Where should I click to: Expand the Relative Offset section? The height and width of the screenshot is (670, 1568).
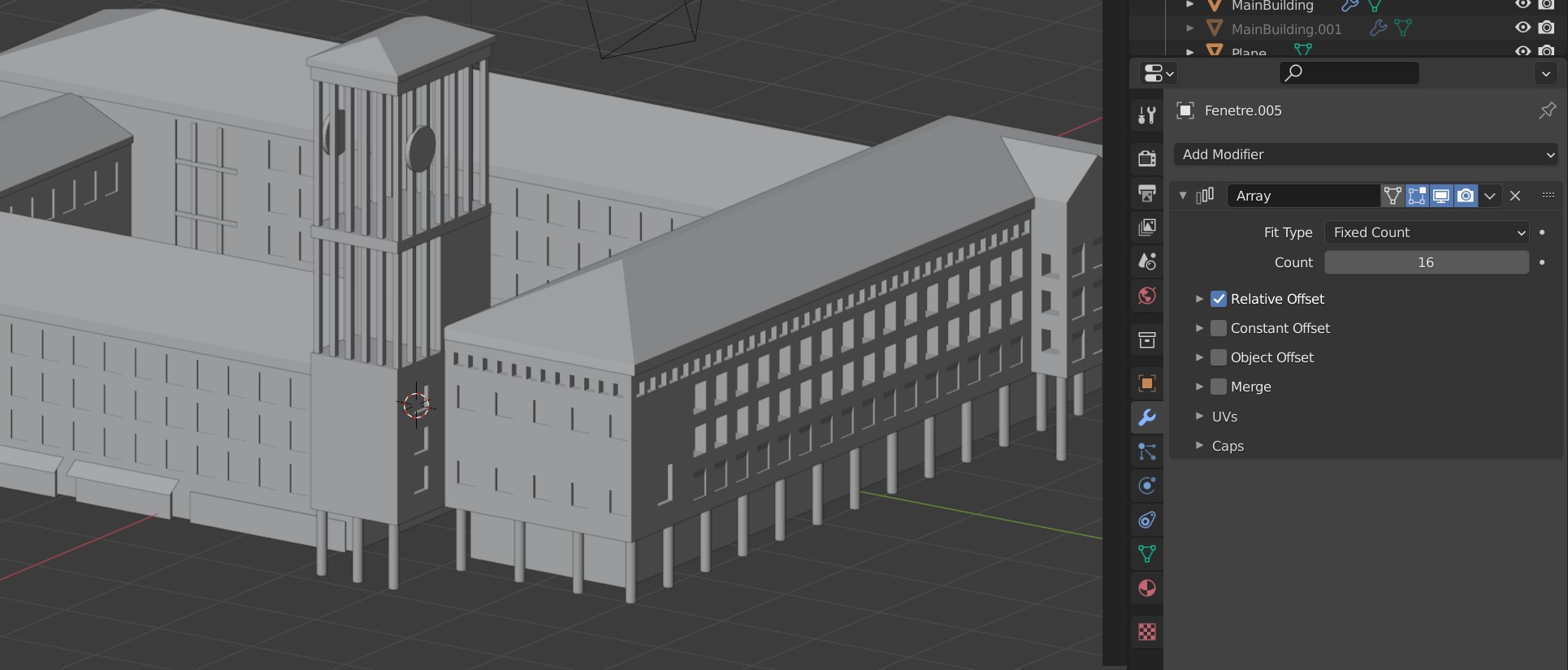[1199, 299]
